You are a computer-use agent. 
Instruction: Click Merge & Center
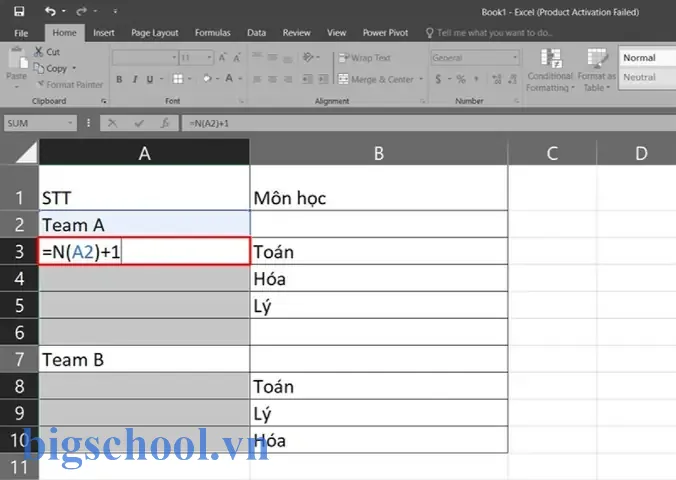click(375, 79)
